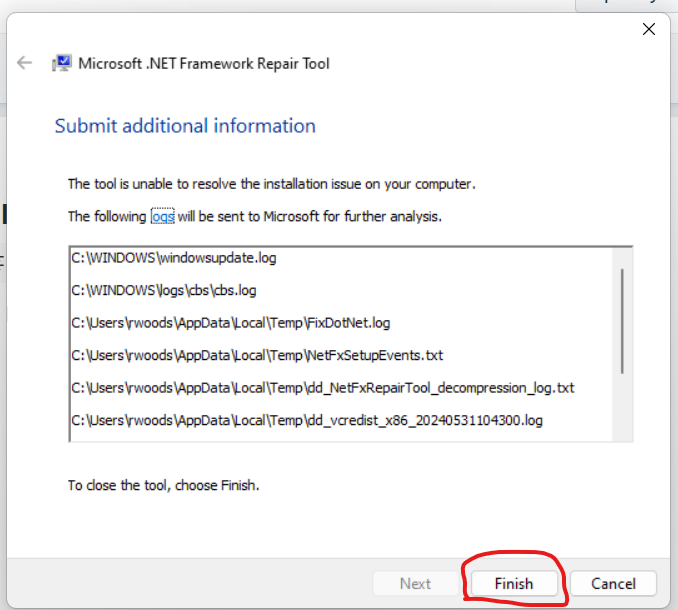678x610 pixels.
Task: Close the Repair Tool dialog
Action: pyautogui.click(x=649, y=29)
